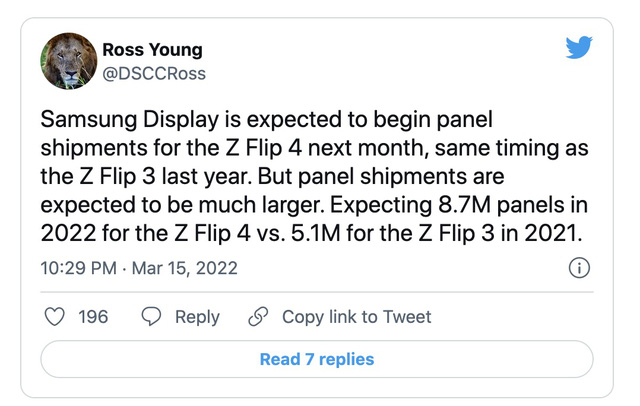This screenshot has height=406, width=640.
Task: Select Copy link to Tweet text
Action: pyautogui.click(x=356, y=317)
